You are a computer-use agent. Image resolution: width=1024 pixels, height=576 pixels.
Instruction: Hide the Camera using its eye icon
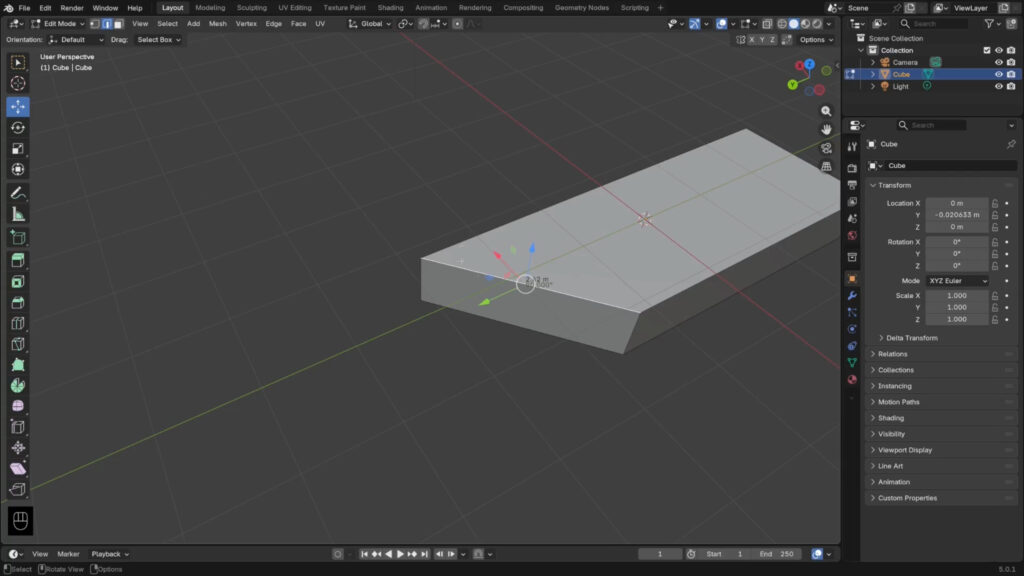click(x=998, y=62)
